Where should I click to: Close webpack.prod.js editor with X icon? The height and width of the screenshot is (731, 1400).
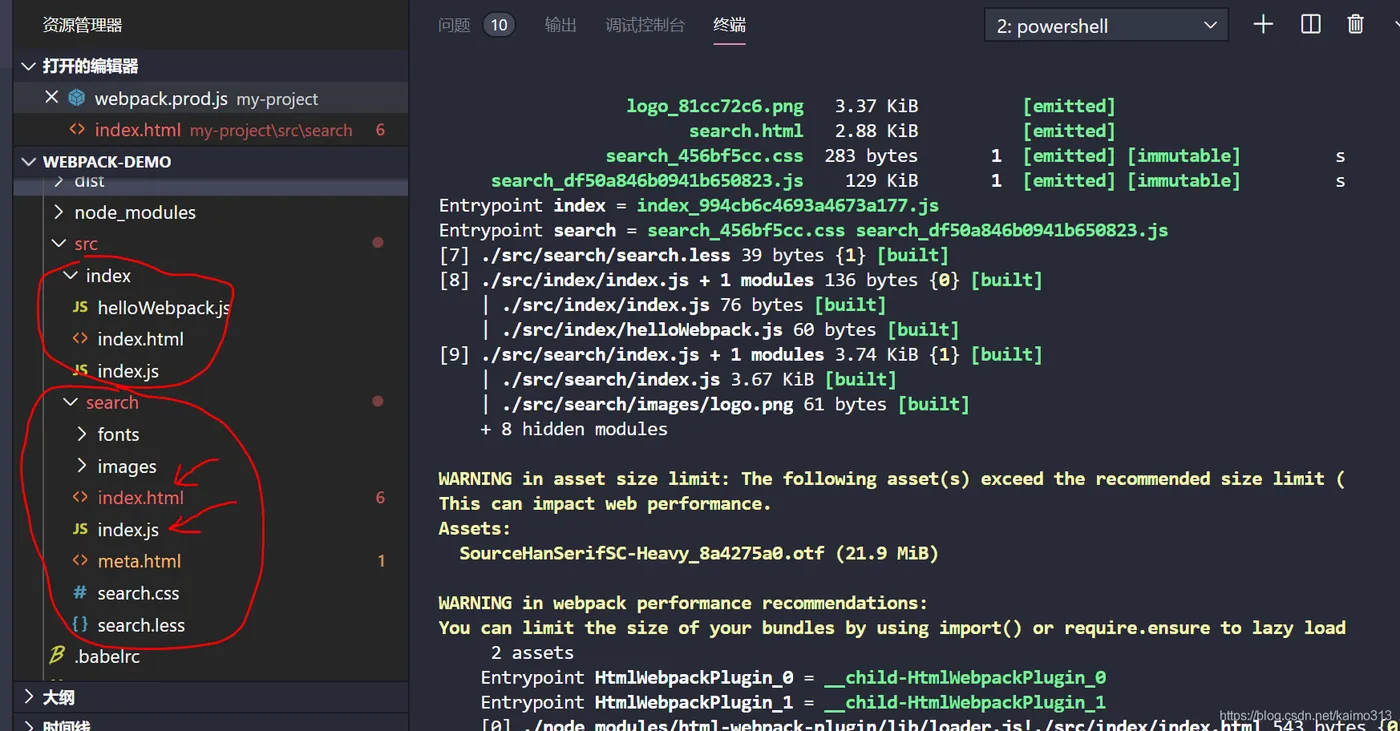[52, 98]
